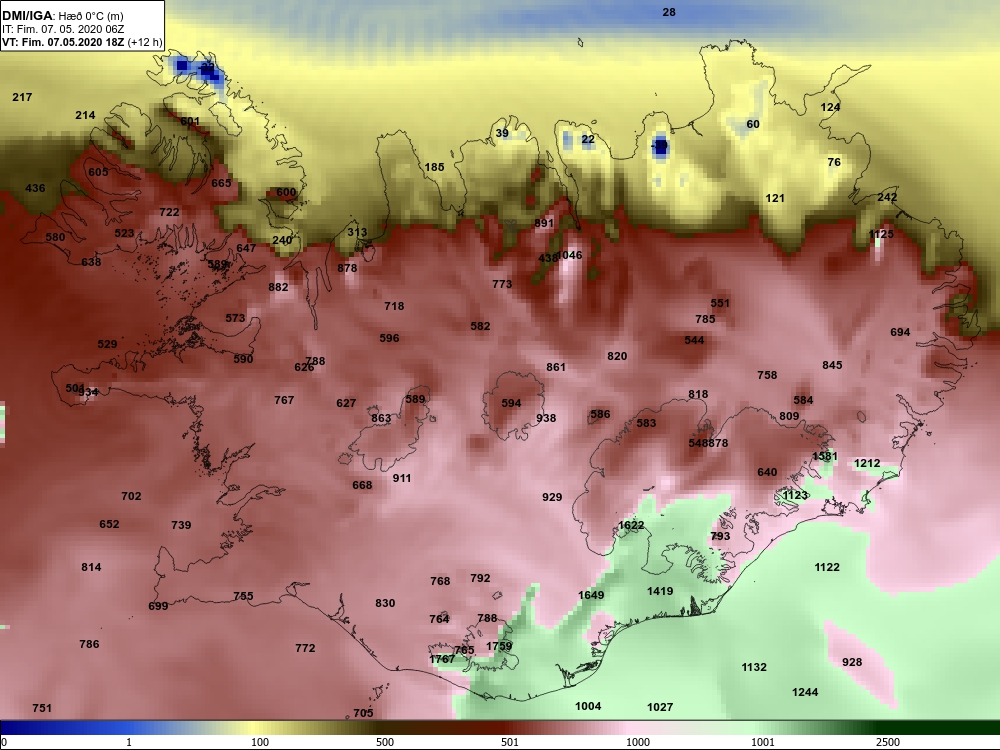This screenshot has height=750, width=1000.
Task: Click the map value 594
Action: click(511, 403)
